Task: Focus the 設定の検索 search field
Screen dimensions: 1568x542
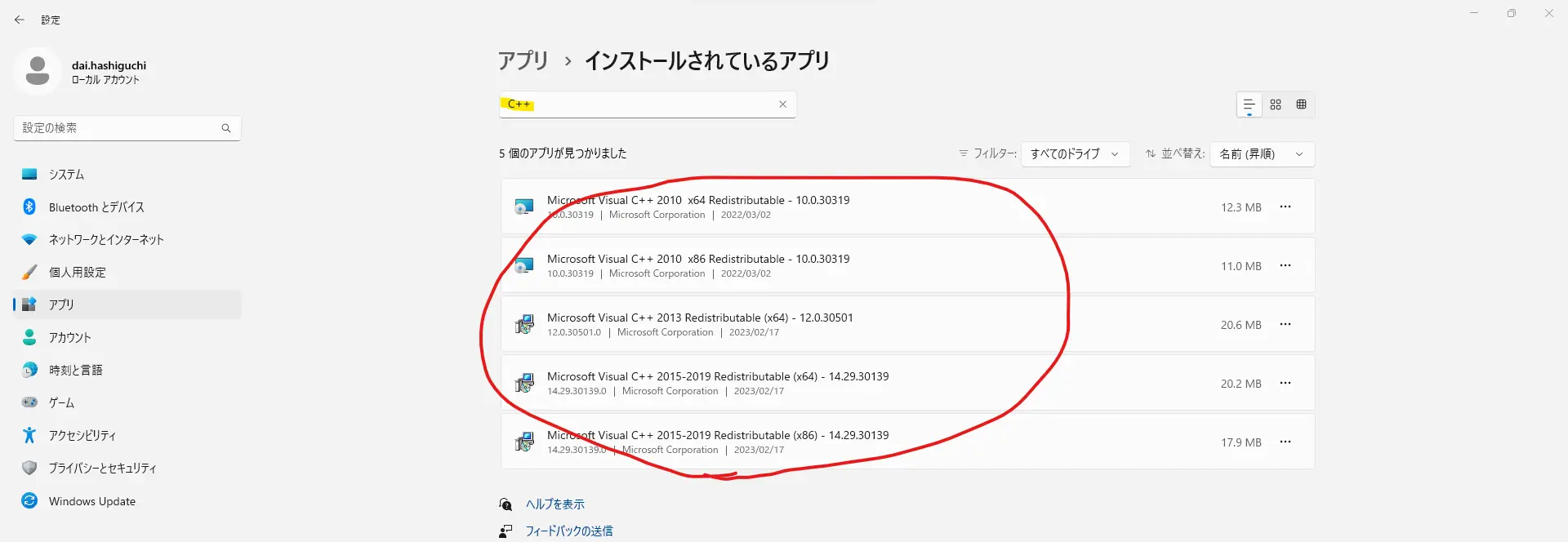Action: pos(127,128)
